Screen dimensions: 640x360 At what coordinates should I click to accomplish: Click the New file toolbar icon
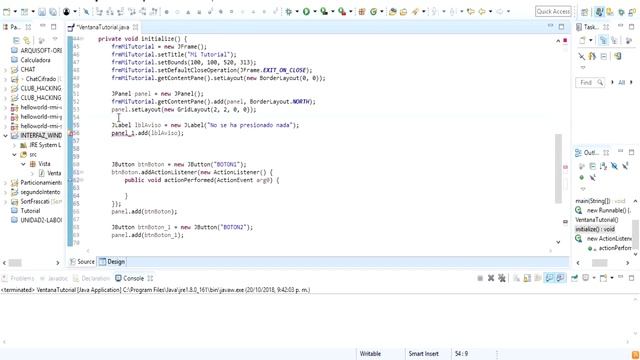point(7,12)
